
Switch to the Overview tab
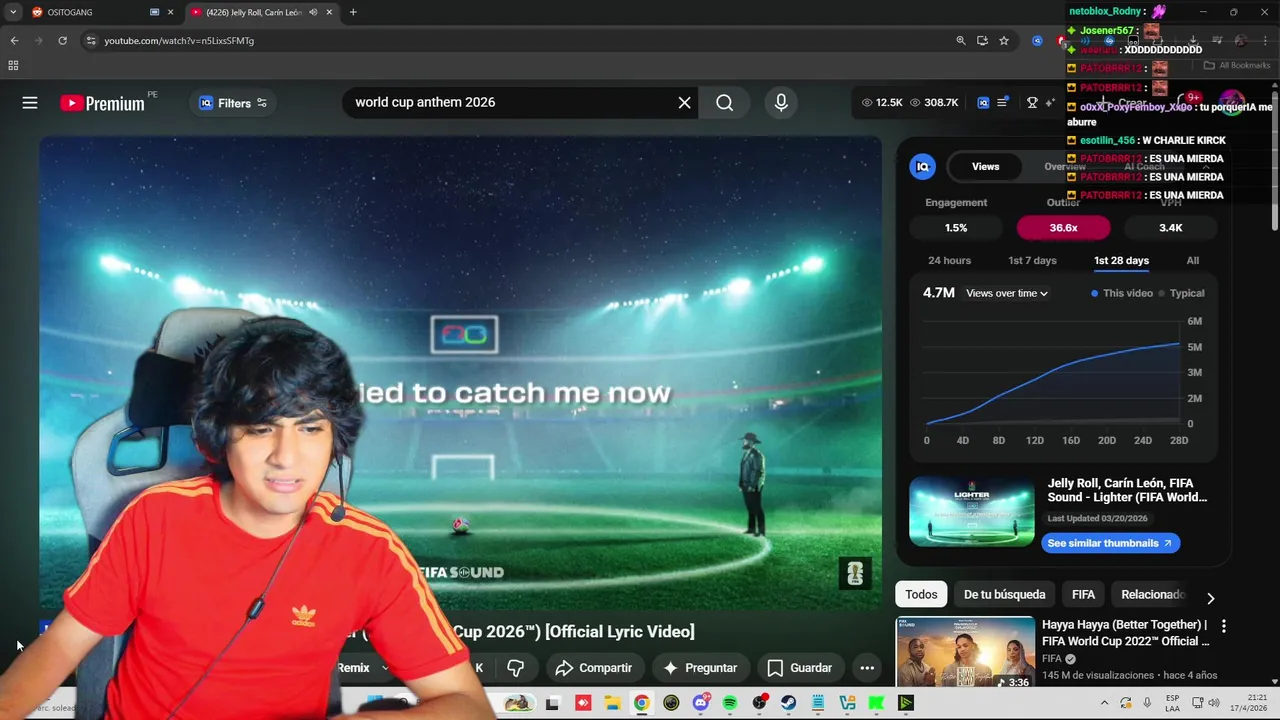(x=1065, y=167)
